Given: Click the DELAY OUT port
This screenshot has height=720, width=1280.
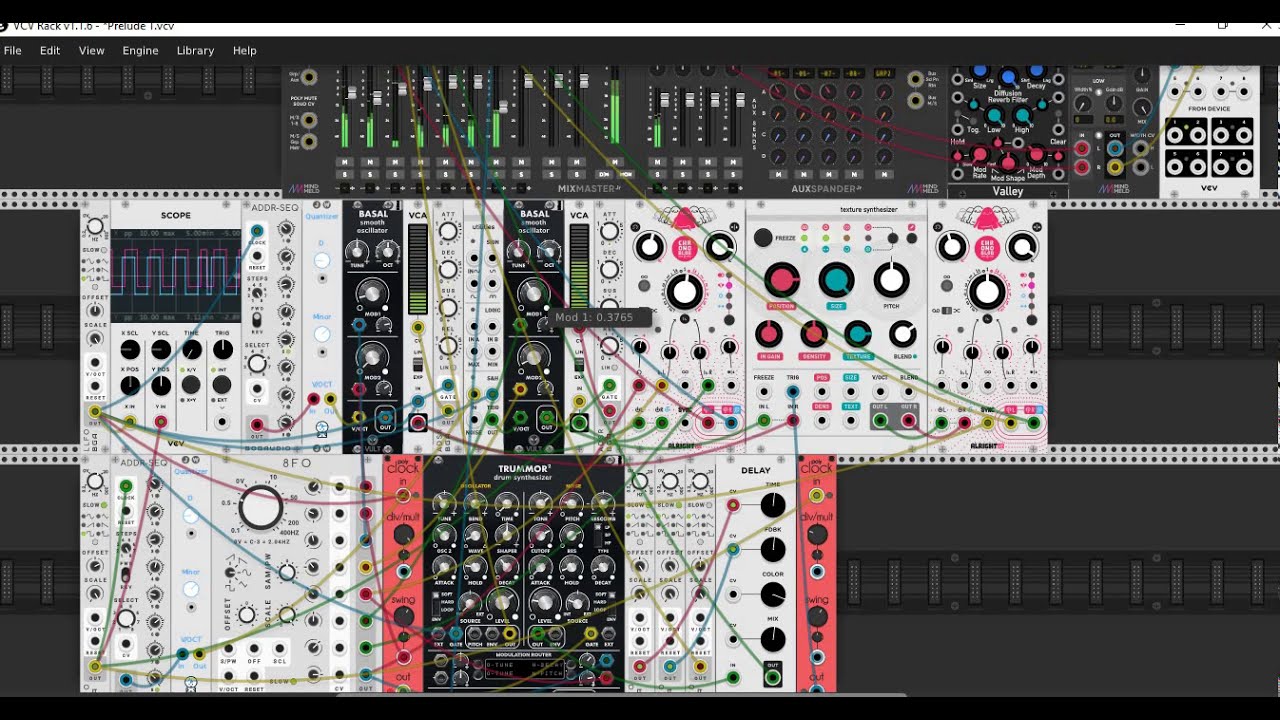Looking at the screenshot, I should coord(773,678).
